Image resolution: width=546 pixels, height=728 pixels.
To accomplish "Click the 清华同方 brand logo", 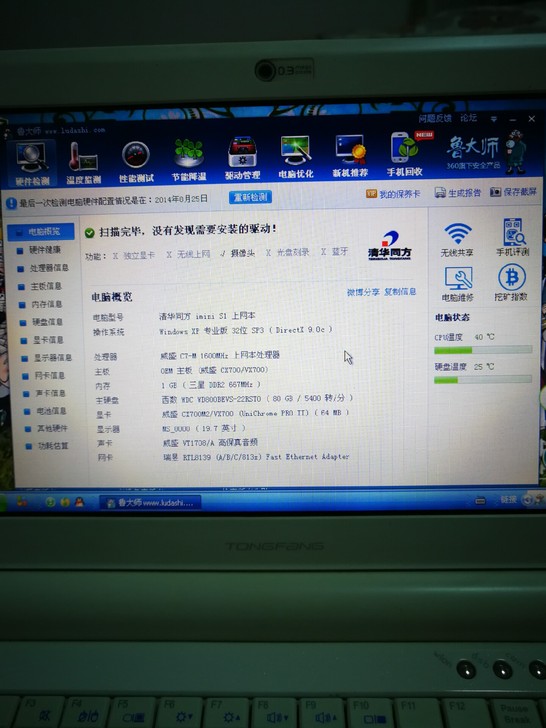I will [390, 246].
